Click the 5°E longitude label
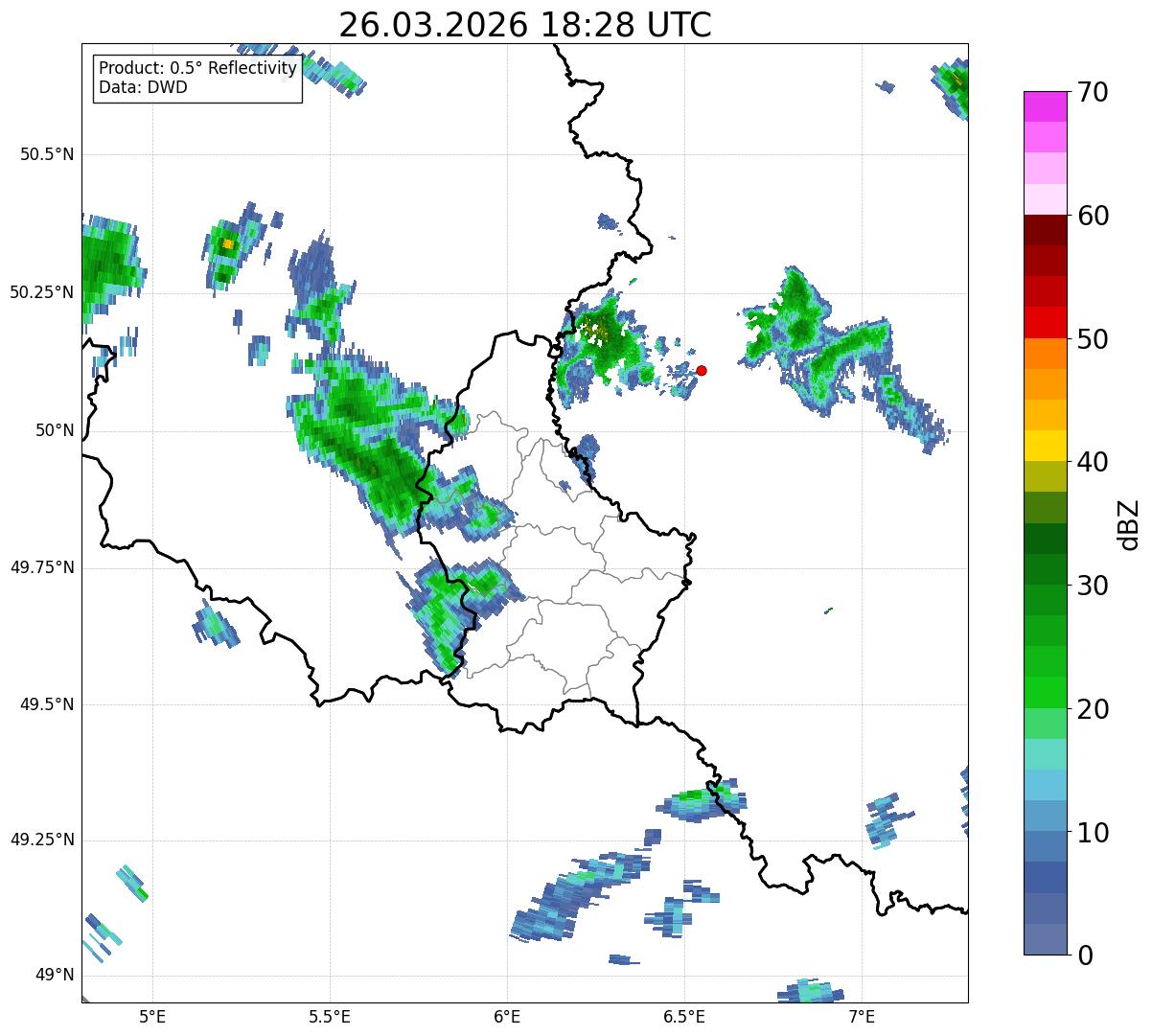Image resolution: width=1152 pixels, height=1036 pixels. tap(152, 1016)
